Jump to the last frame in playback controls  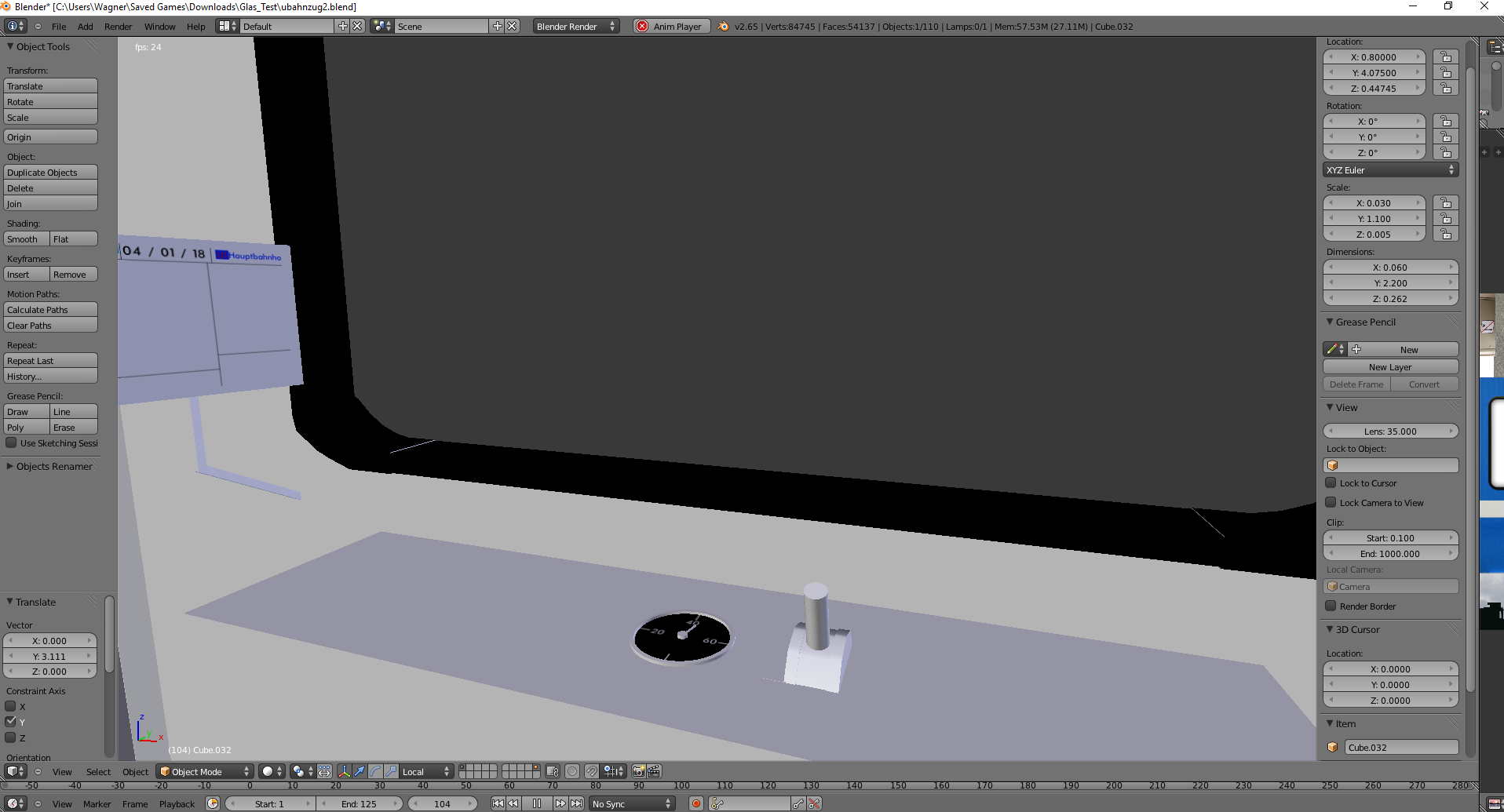577,803
